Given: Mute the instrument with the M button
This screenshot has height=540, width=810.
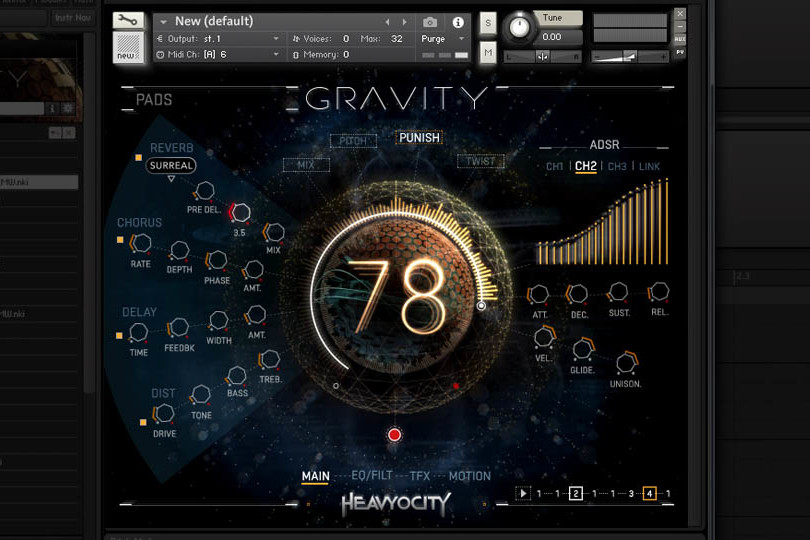Looking at the screenshot, I should pyautogui.click(x=488, y=52).
